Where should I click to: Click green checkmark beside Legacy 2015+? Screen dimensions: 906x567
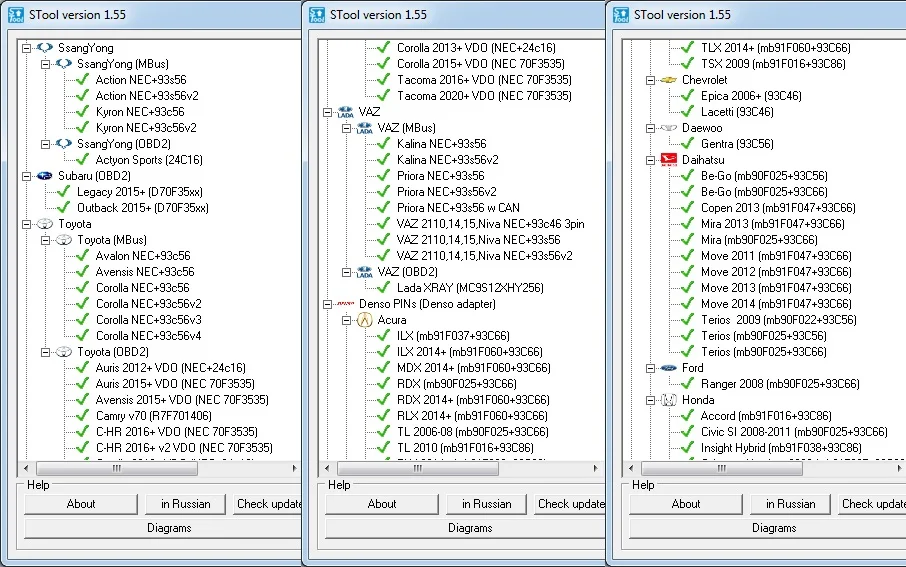[64, 192]
